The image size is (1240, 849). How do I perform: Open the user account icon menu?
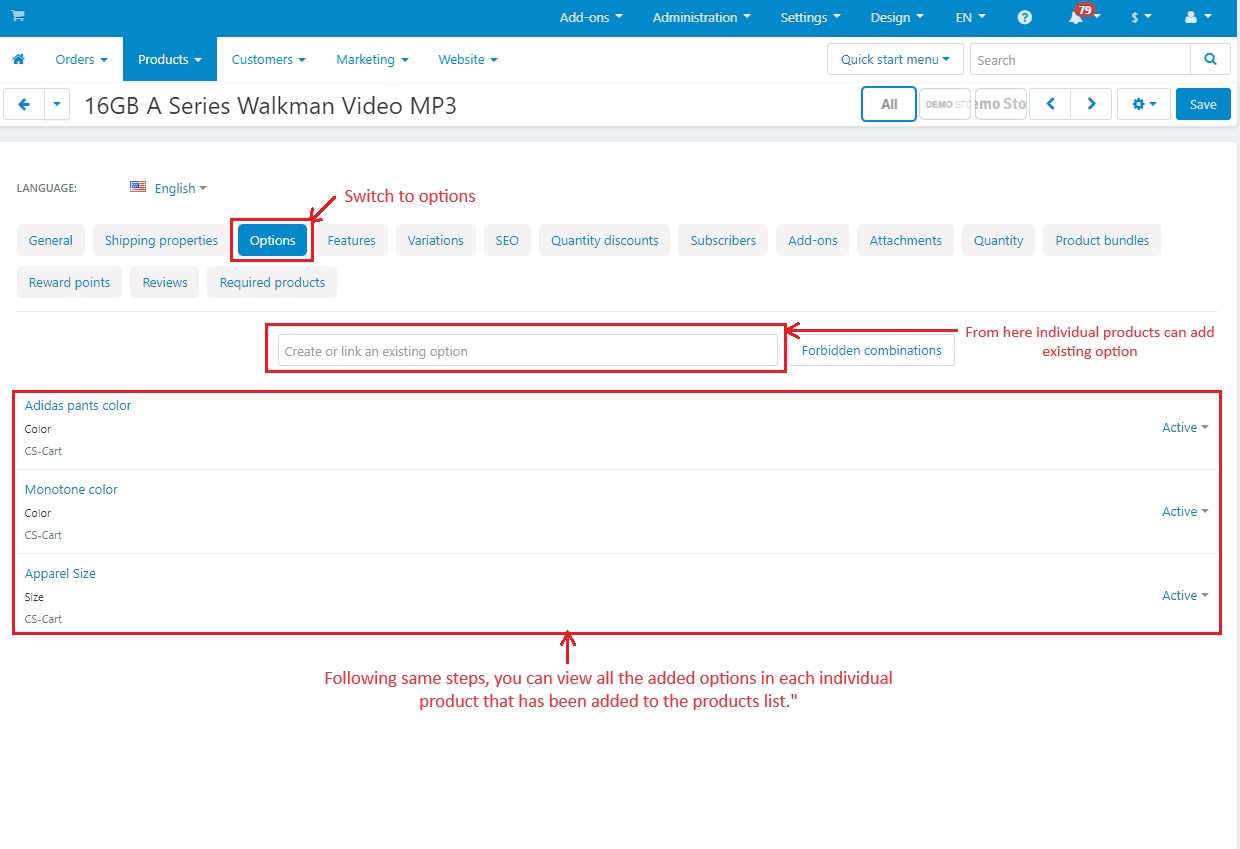(1196, 17)
